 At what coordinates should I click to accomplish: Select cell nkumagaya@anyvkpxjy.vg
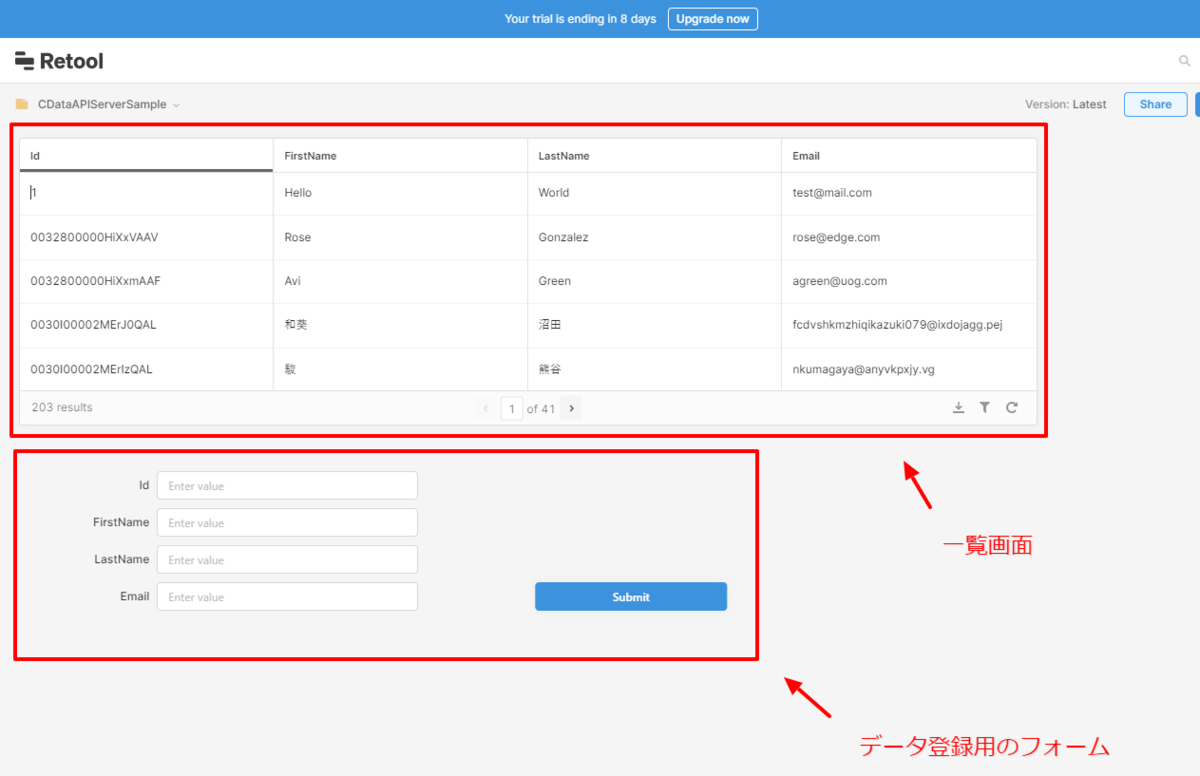(x=909, y=369)
